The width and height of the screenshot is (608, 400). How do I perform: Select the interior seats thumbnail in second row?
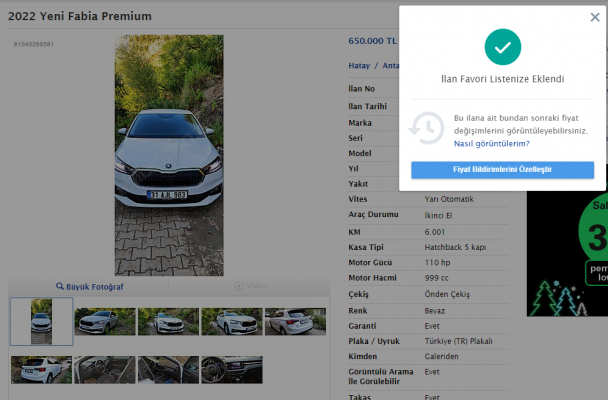pos(105,370)
